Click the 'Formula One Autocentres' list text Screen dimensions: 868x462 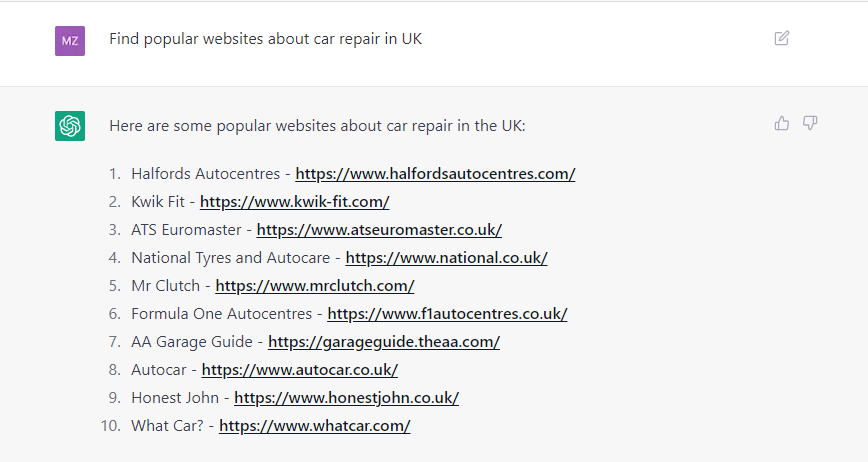221,314
